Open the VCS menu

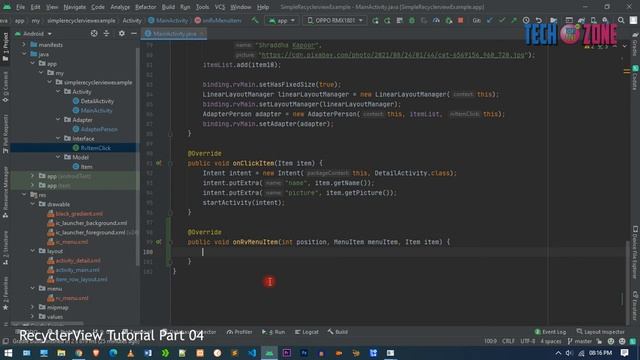[220, 7]
